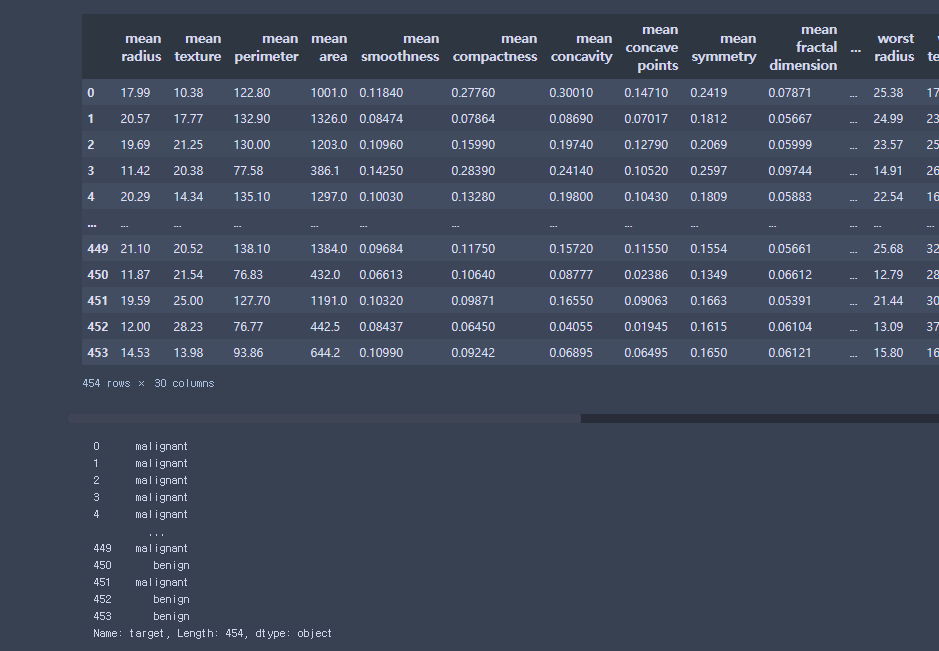This screenshot has height=651, width=939.
Task: Click the worst radius value 12.79
Action: point(888,275)
